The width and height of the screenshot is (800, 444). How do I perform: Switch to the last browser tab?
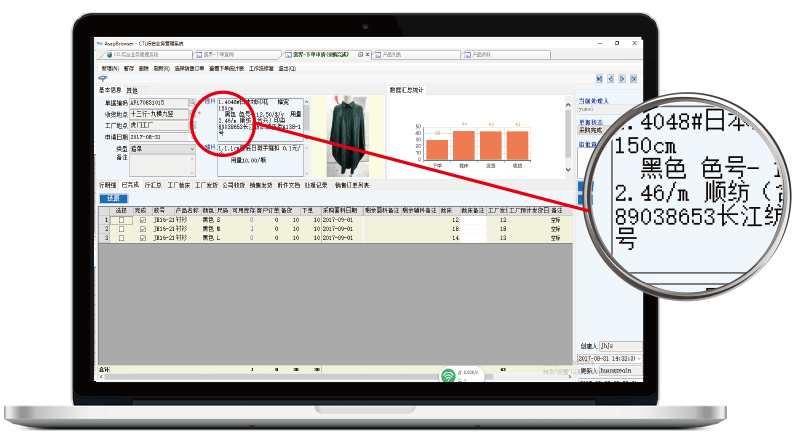coord(507,54)
